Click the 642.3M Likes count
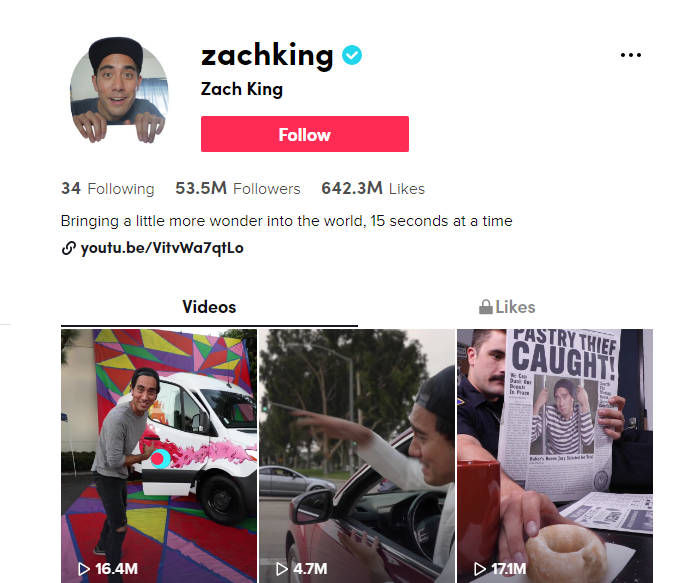 pyautogui.click(x=373, y=188)
